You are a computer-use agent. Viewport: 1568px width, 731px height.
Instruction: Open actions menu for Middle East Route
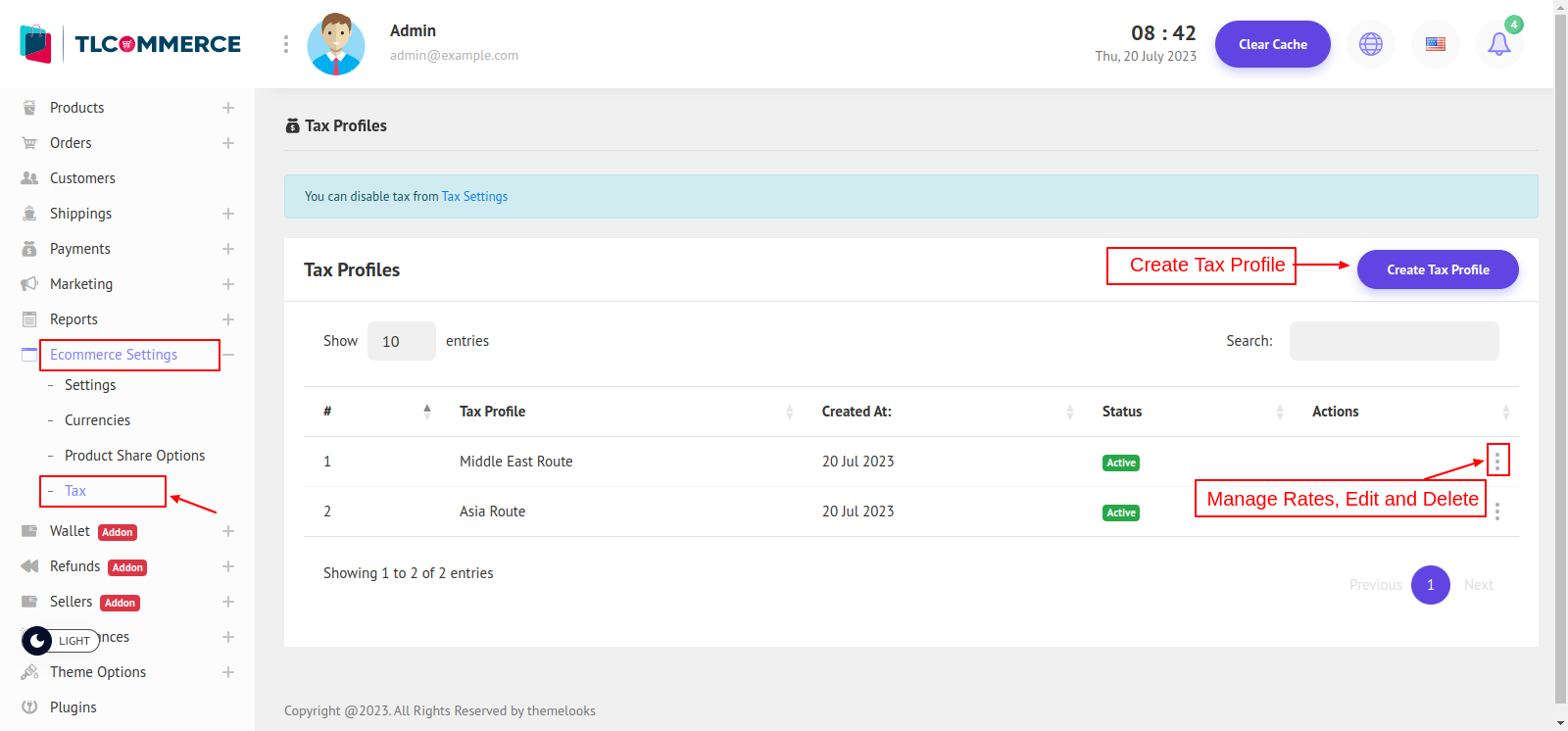(x=1496, y=461)
